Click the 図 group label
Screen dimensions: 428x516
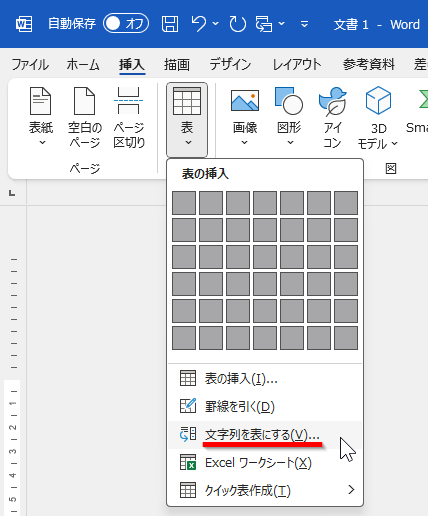(x=391, y=169)
